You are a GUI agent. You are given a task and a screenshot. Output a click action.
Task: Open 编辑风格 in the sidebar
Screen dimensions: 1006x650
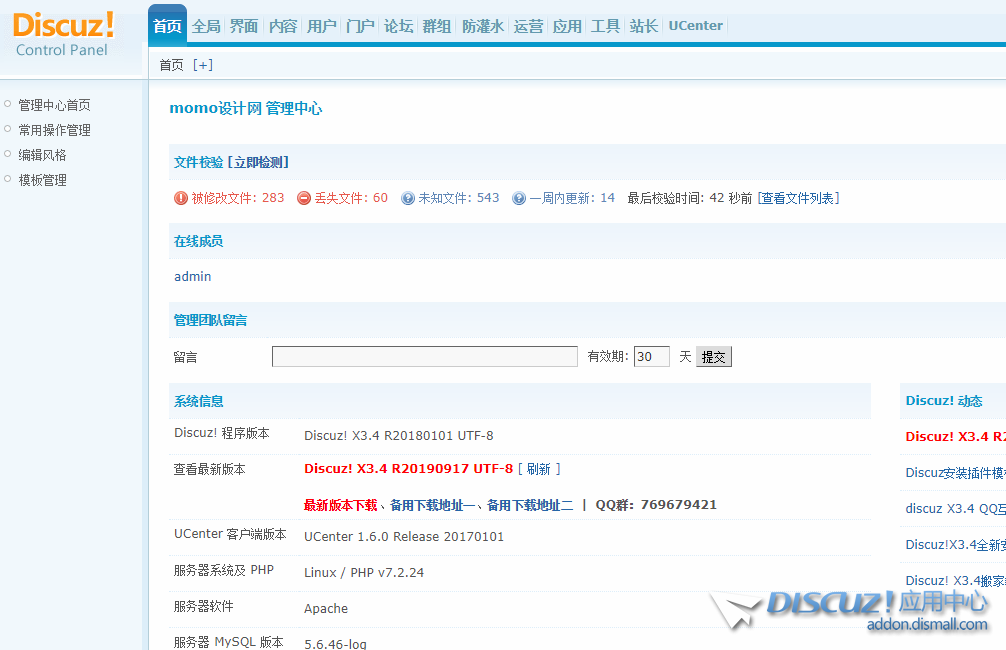pyautogui.click(x=42, y=155)
